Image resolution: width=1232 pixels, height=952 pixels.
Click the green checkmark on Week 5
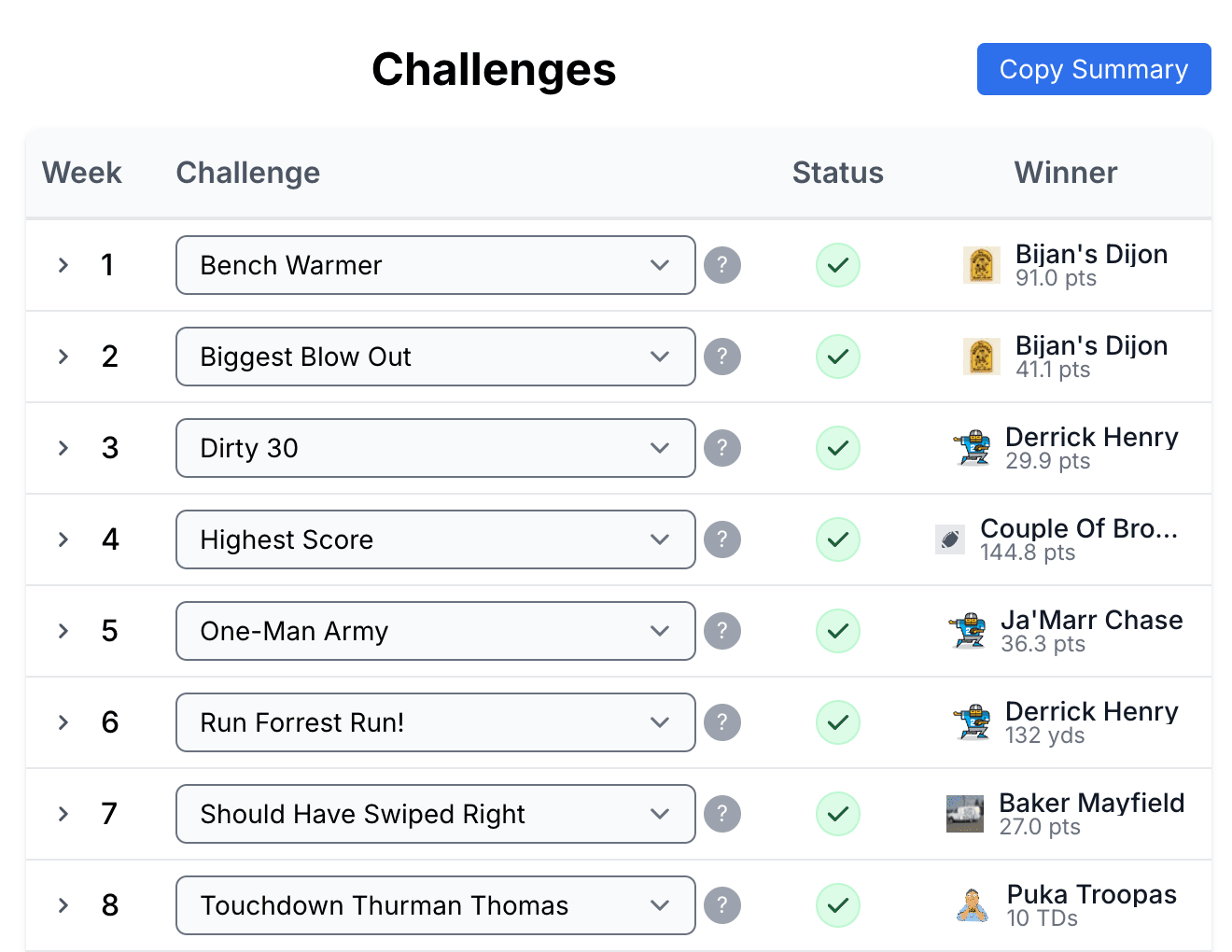[837, 631]
